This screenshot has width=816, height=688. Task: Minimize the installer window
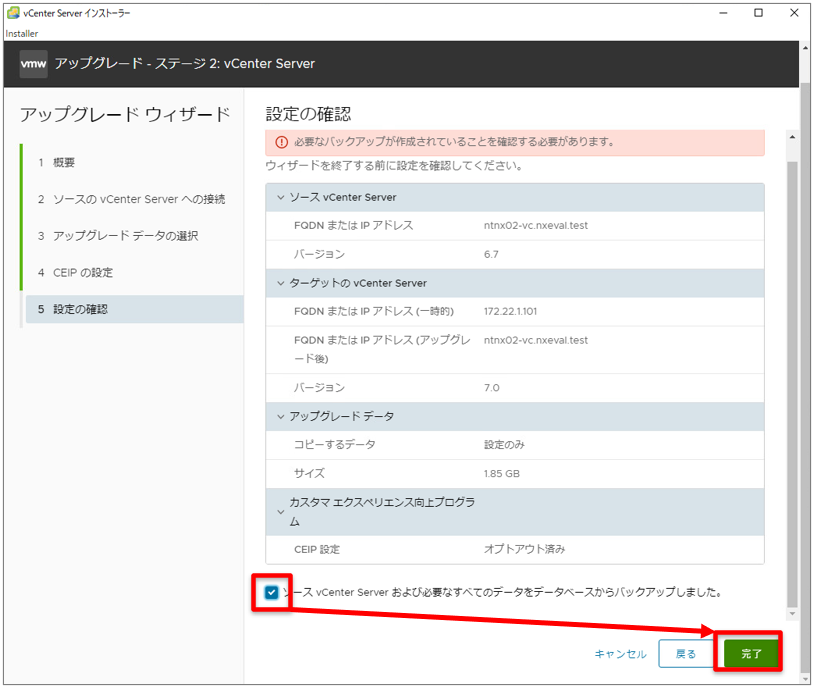tap(723, 13)
